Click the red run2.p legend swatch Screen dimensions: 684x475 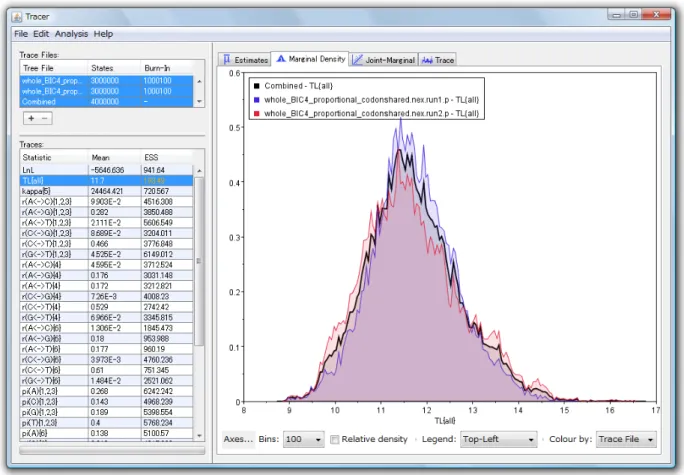257,113
